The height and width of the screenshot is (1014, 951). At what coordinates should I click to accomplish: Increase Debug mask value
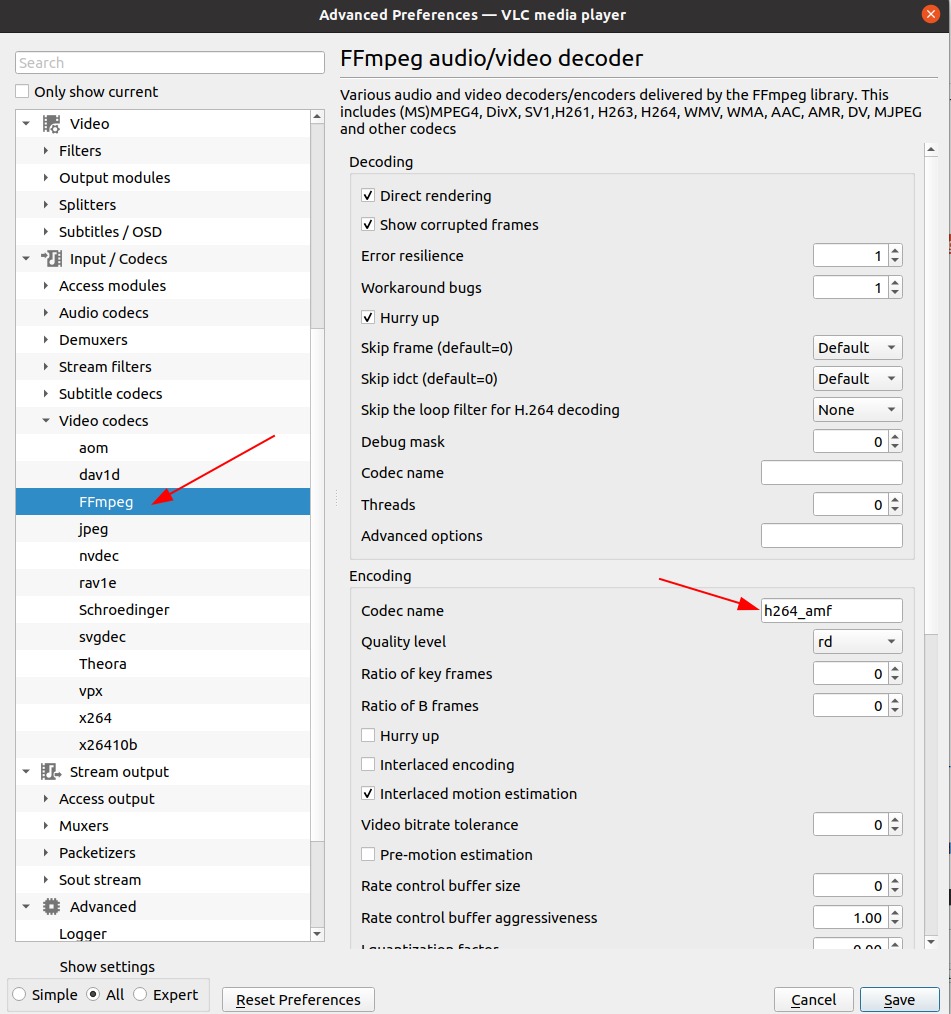coord(895,437)
